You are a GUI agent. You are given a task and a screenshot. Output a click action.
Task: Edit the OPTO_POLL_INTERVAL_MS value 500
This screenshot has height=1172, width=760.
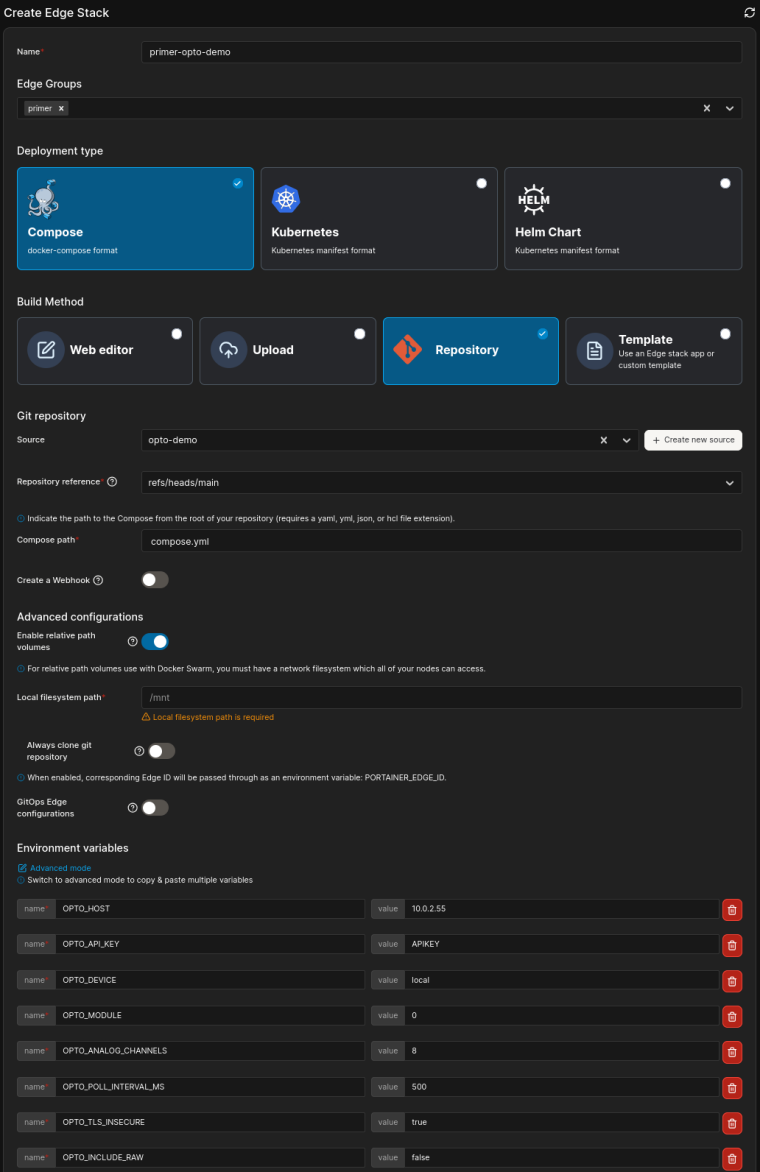click(x=561, y=1087)
